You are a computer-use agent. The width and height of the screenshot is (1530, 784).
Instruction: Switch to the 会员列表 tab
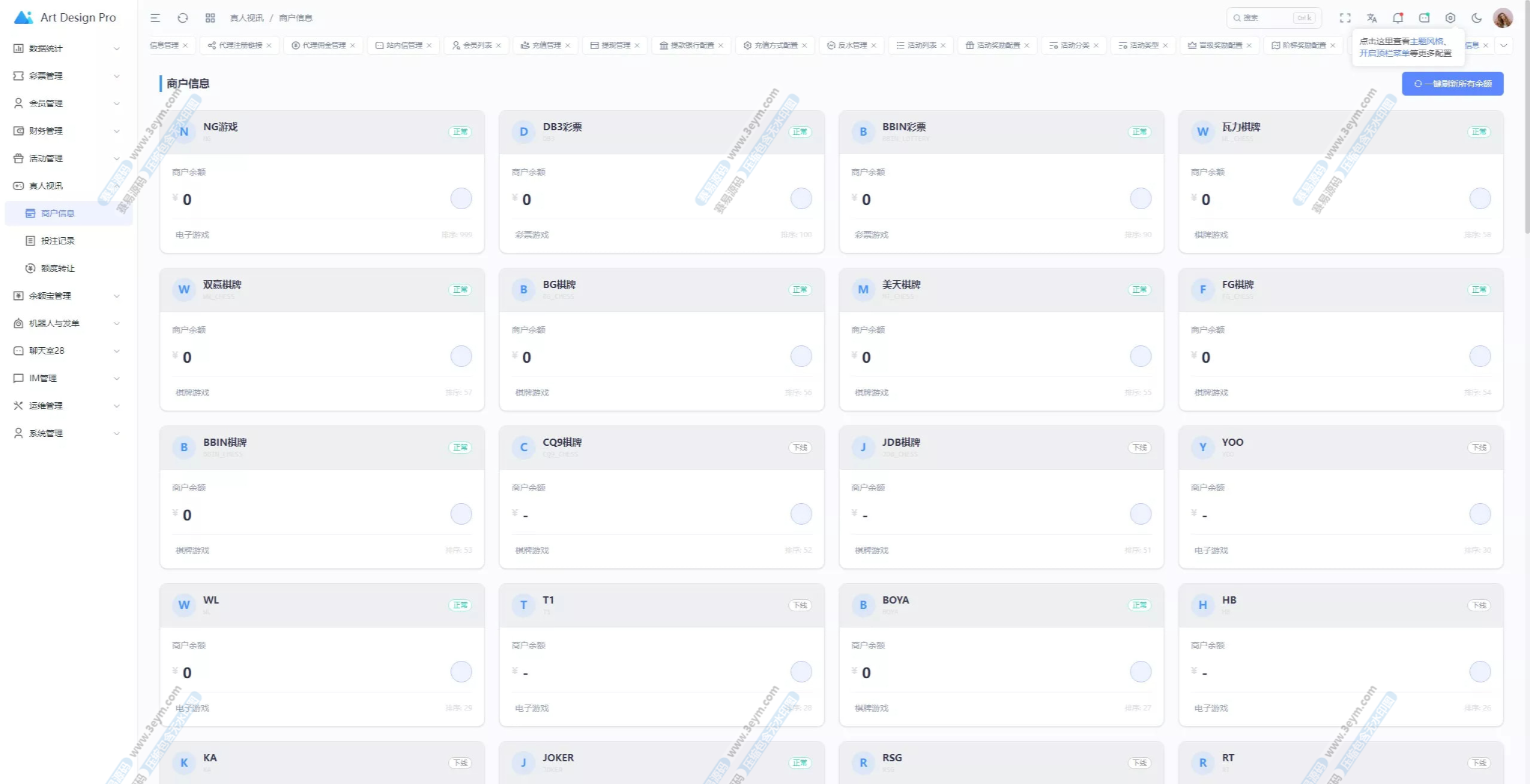477,45
